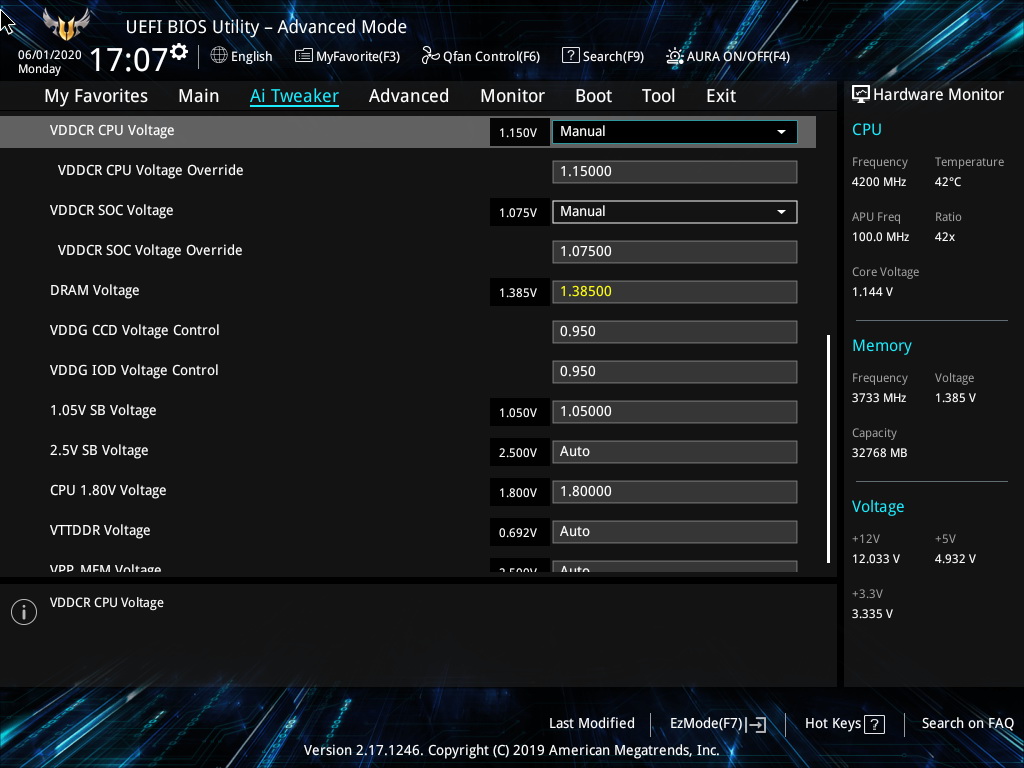Image resolution: width=1024 pixels, height=768 pixels.
Task: Open VDDCR SOC Voltage mode dropdown
Action: (675, 212)
